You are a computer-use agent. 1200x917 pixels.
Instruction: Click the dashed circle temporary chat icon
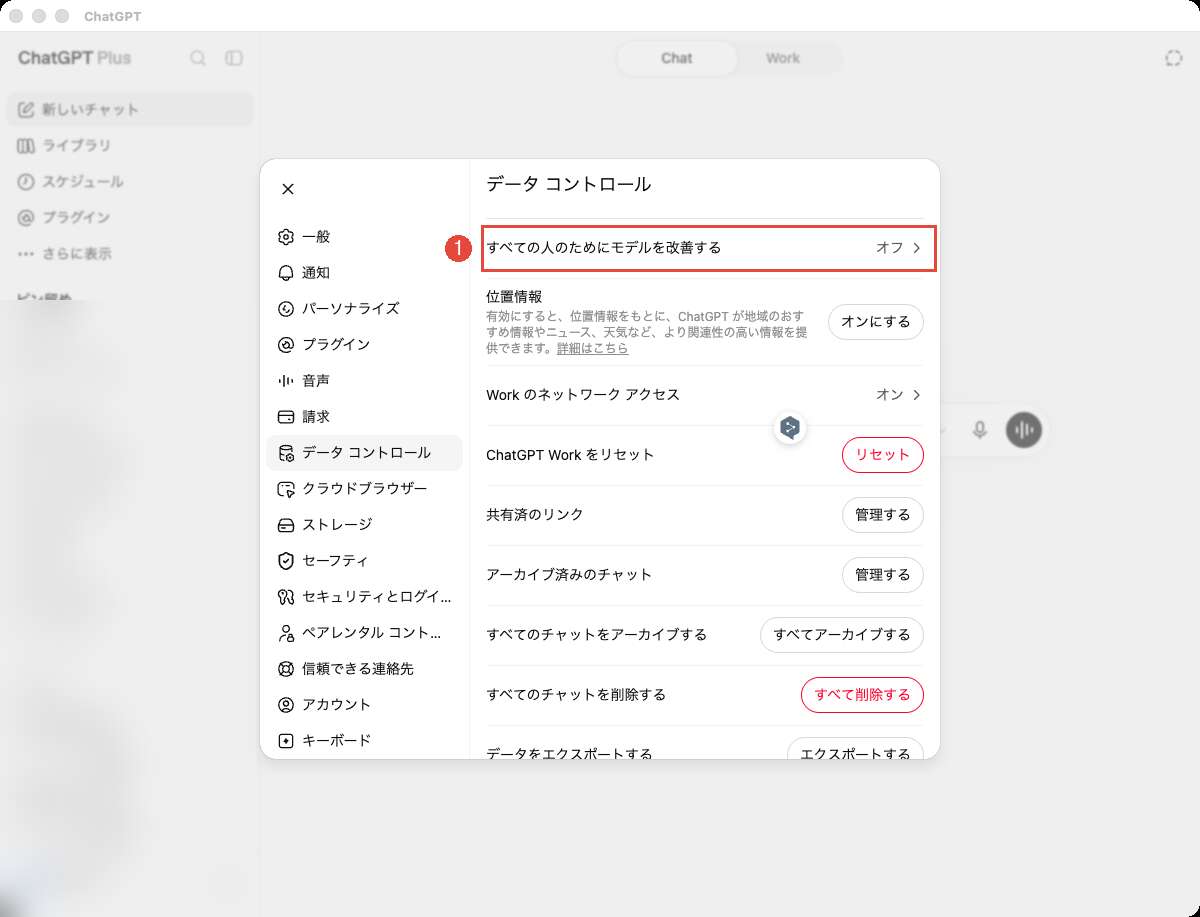click(1174, 58)
